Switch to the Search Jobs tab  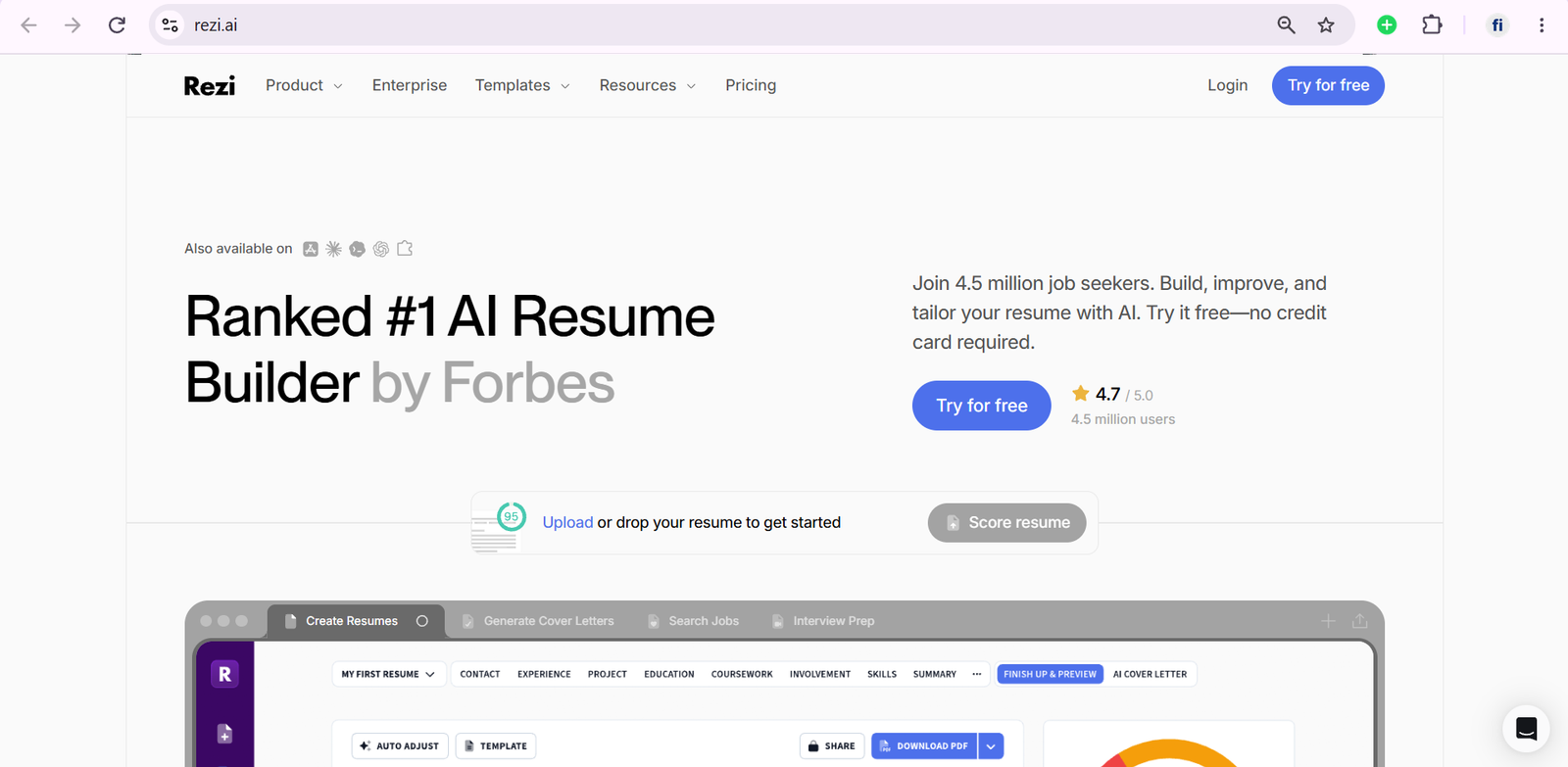click(694, 621)
